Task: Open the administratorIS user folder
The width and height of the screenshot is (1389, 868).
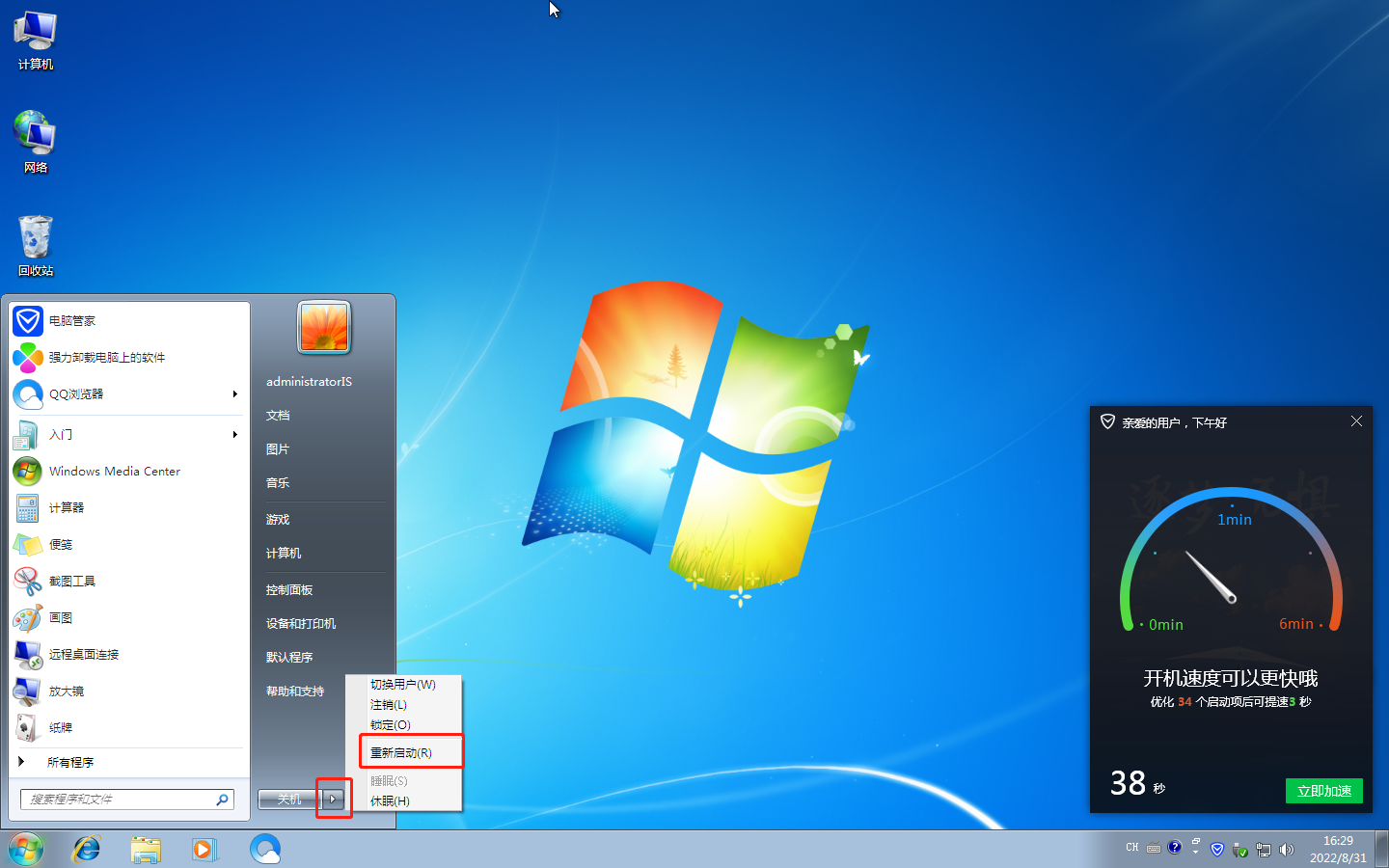Action: point(323,382)
